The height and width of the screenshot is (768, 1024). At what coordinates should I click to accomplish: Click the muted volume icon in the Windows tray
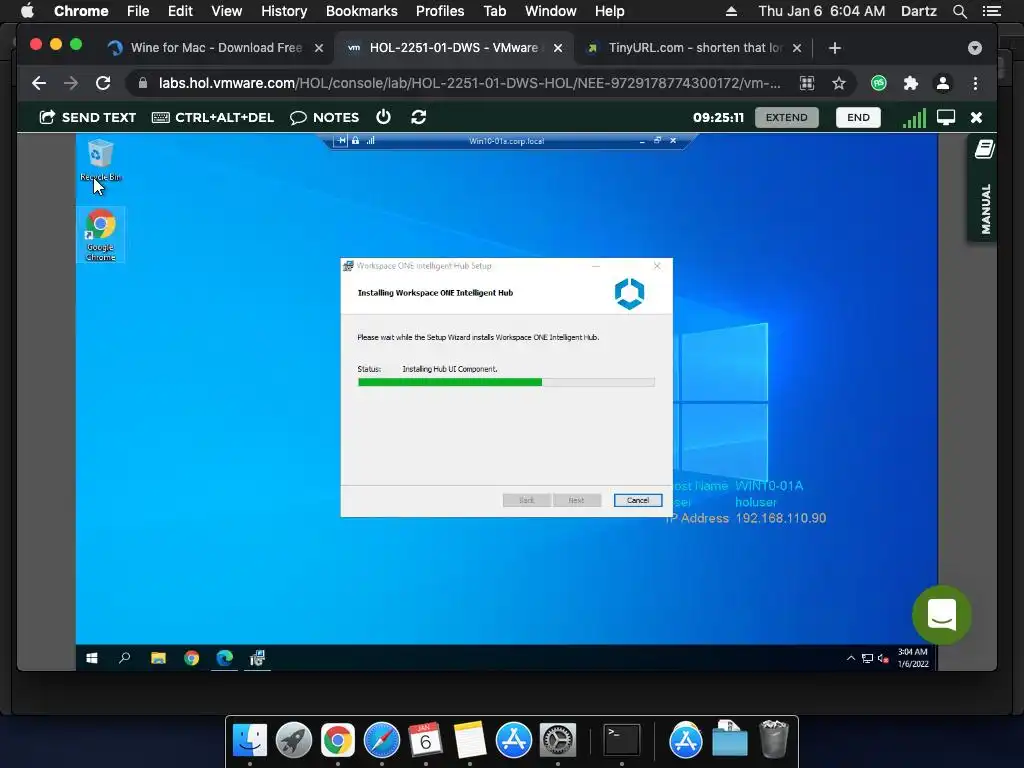click(x=883, y=658)
